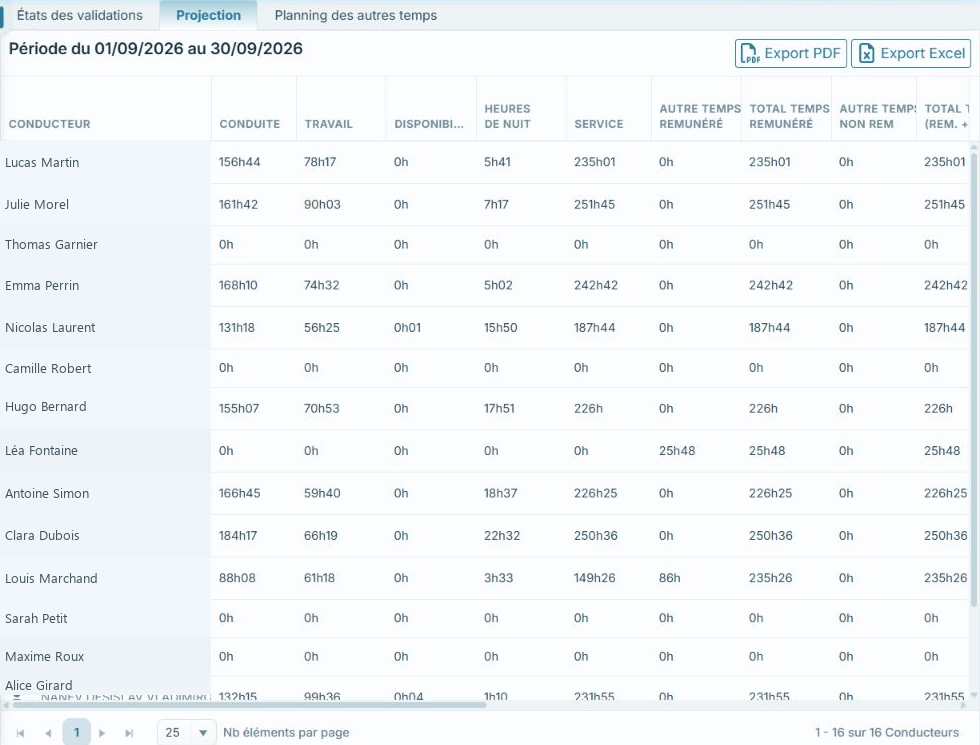Select conductor Camille Robert
Viewport: 980px width, 745px height.
[48, 369]
